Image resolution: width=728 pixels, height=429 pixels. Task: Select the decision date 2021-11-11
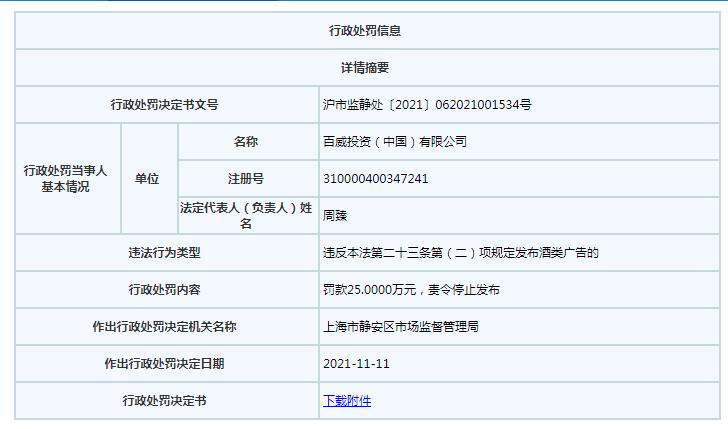357,364
